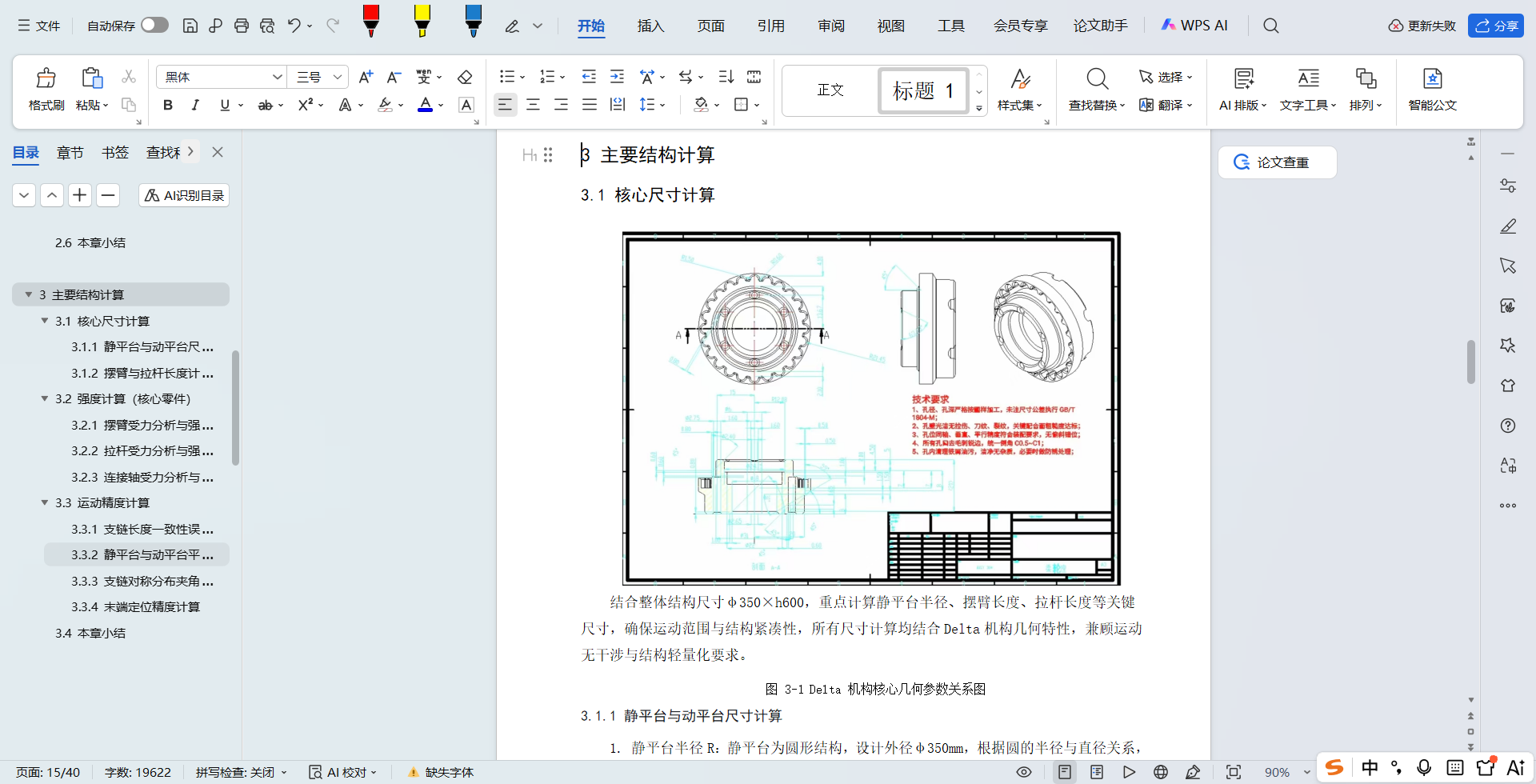Click the Save document icon
Viewport: 1536px width, 784px height.
click(190, 26)
